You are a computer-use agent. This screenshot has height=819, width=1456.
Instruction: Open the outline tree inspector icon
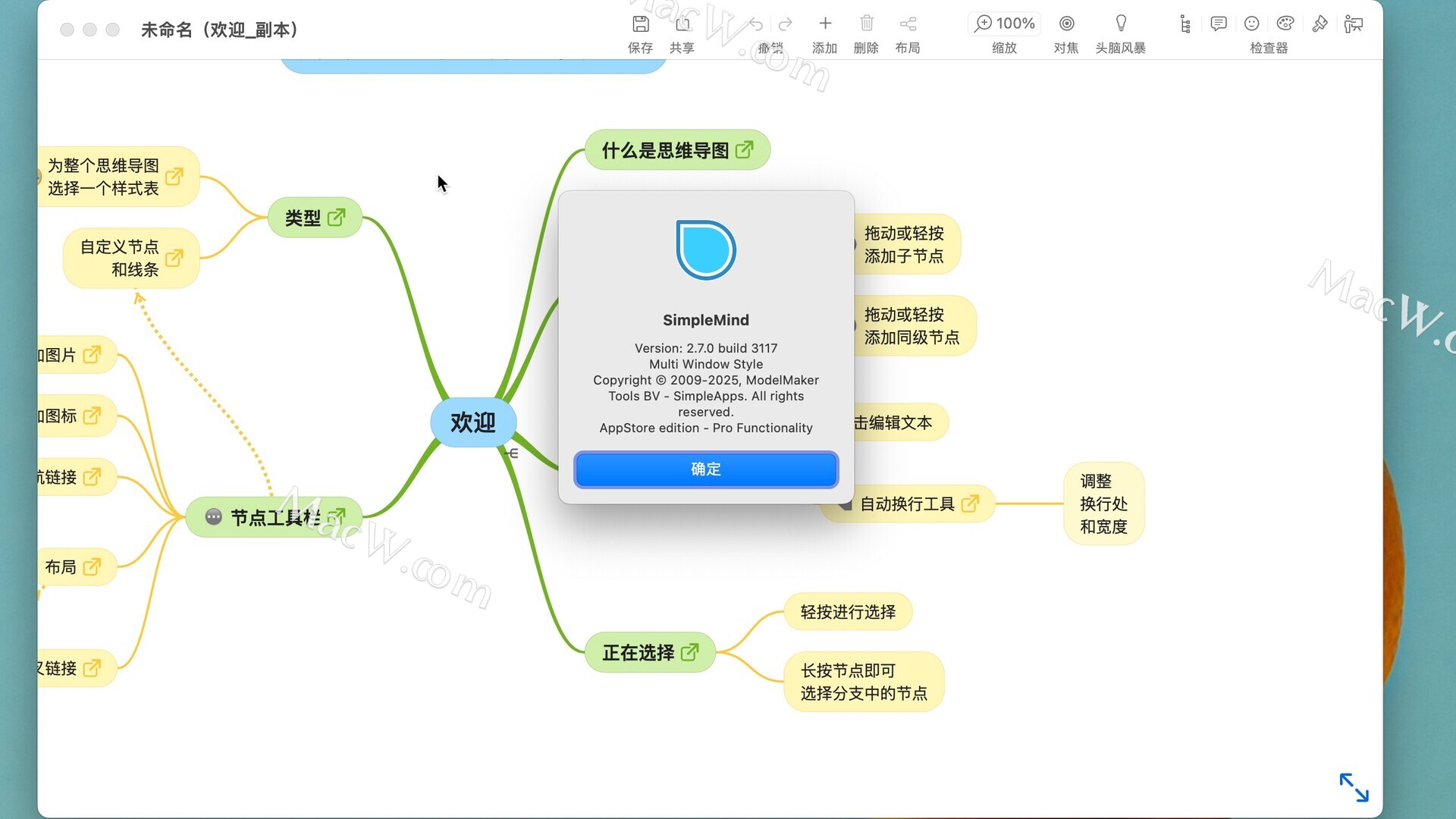point(1185,24)
